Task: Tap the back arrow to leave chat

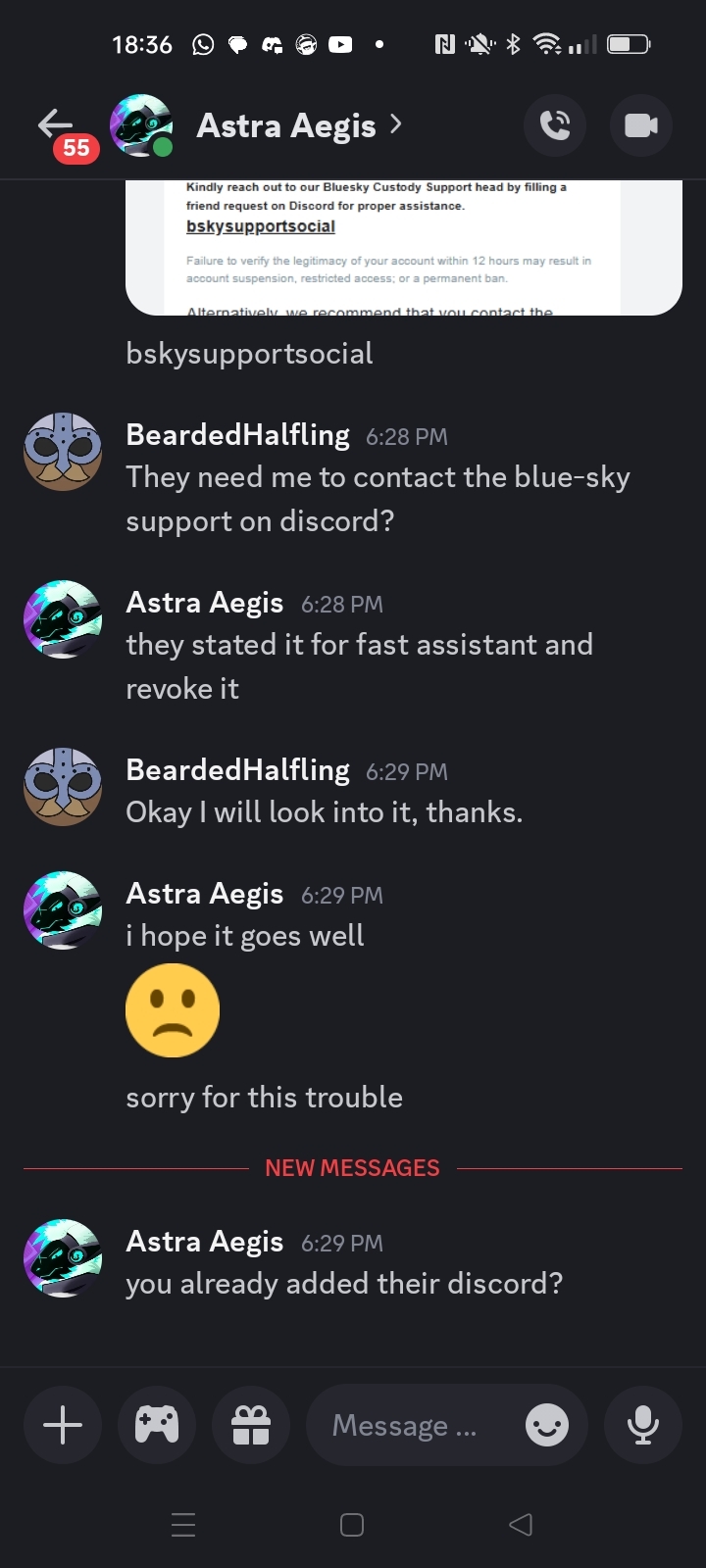Action: (56, 125)
